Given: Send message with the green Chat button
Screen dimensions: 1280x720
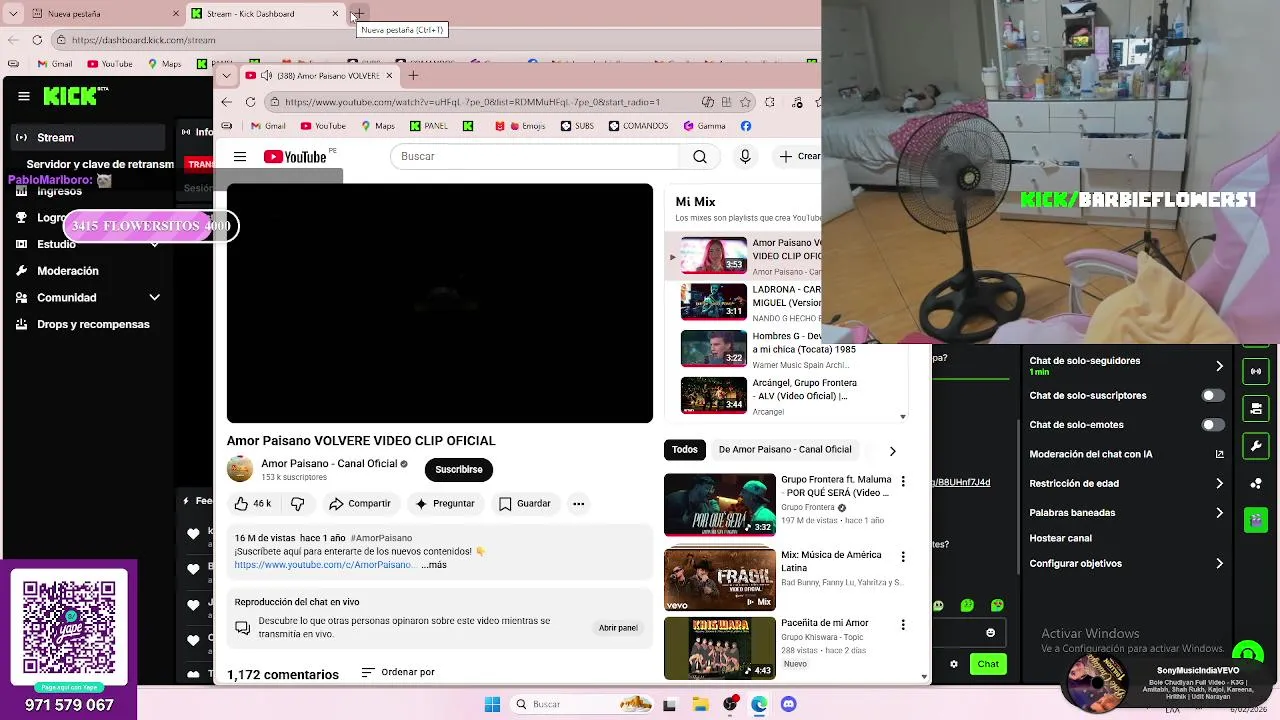Looking at the screenshot, I should click(988, 664).
